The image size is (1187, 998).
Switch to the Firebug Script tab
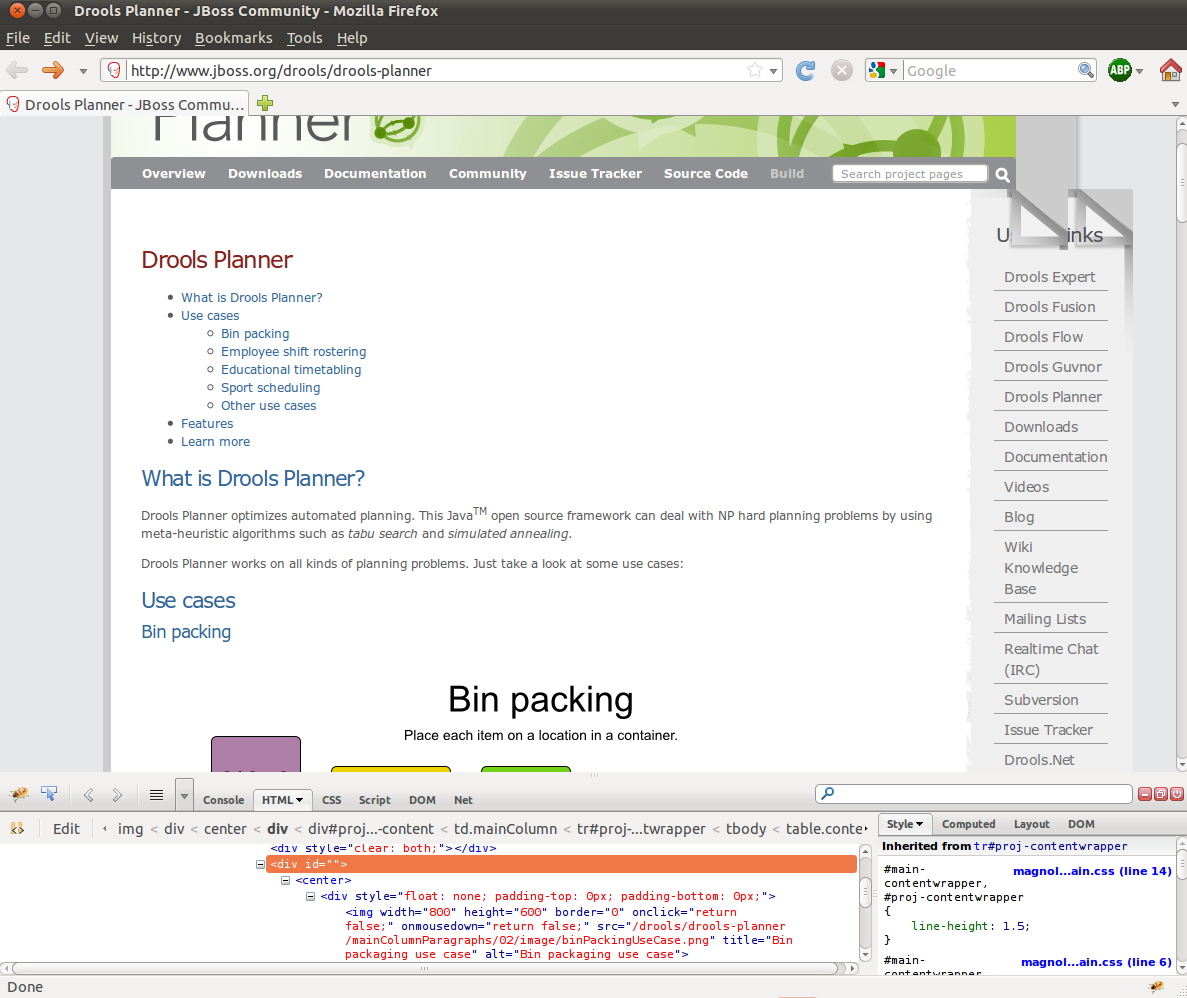375,800
